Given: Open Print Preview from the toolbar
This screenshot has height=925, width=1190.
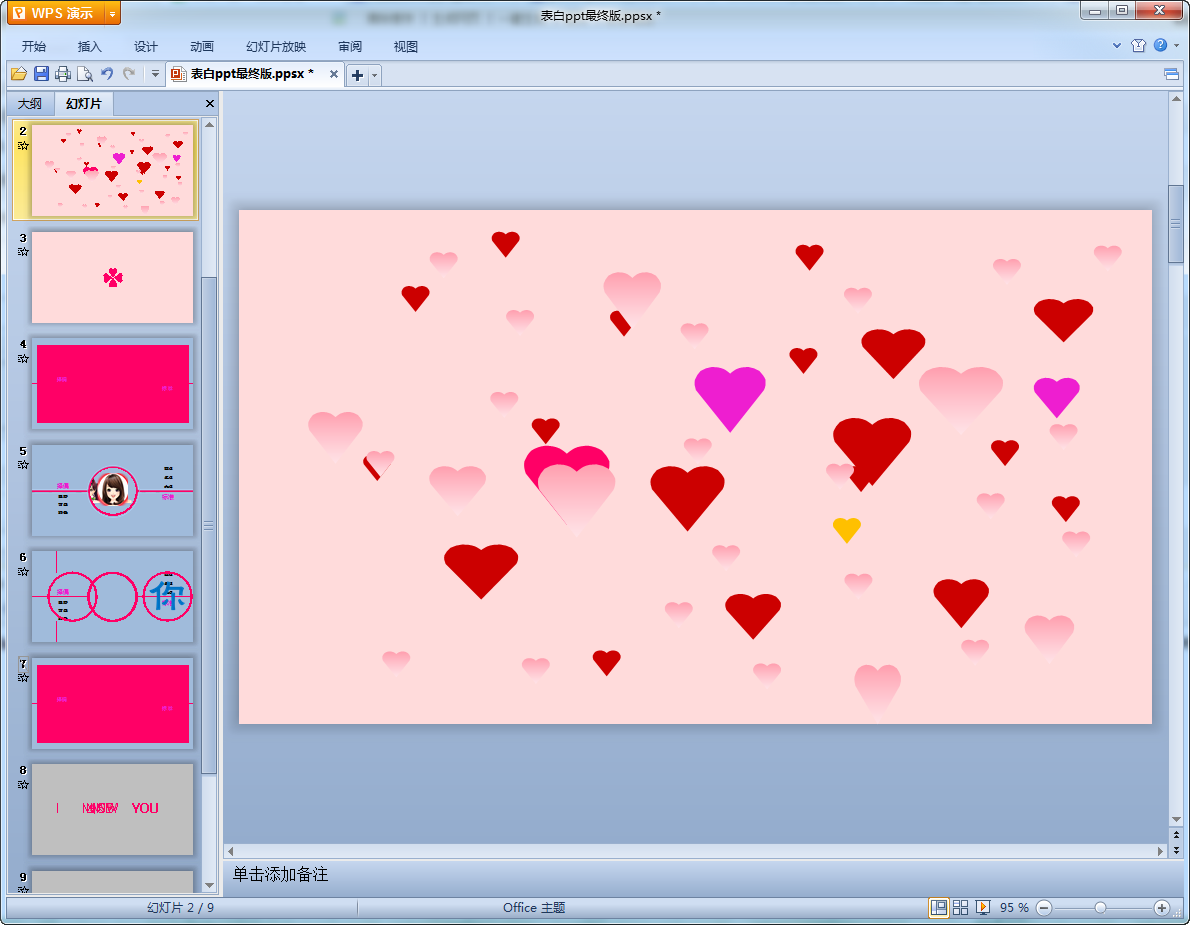Looking at the screenshot, I should tap(85, 74).
